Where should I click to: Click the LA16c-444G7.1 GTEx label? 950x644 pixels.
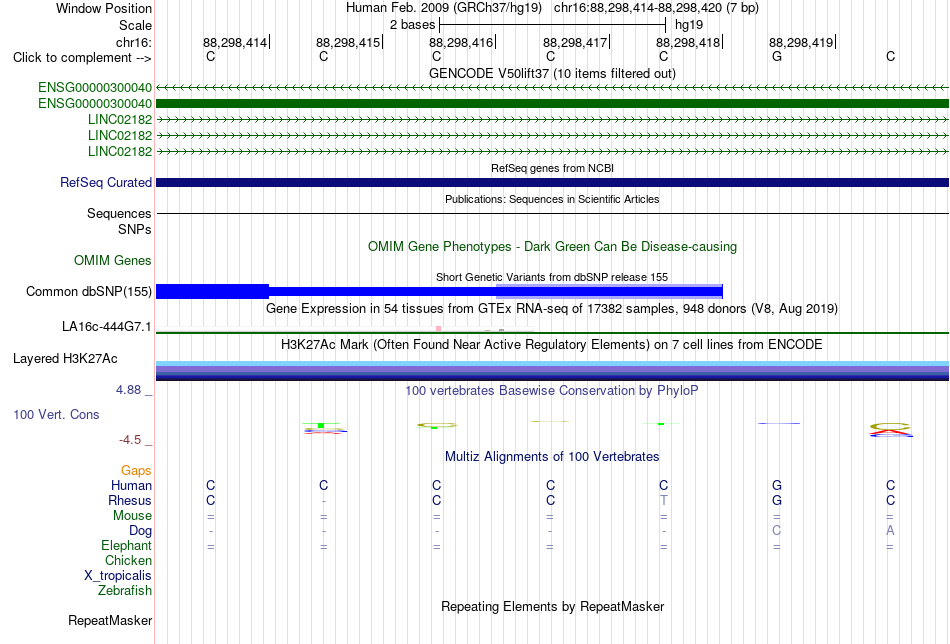pos(107,327)
